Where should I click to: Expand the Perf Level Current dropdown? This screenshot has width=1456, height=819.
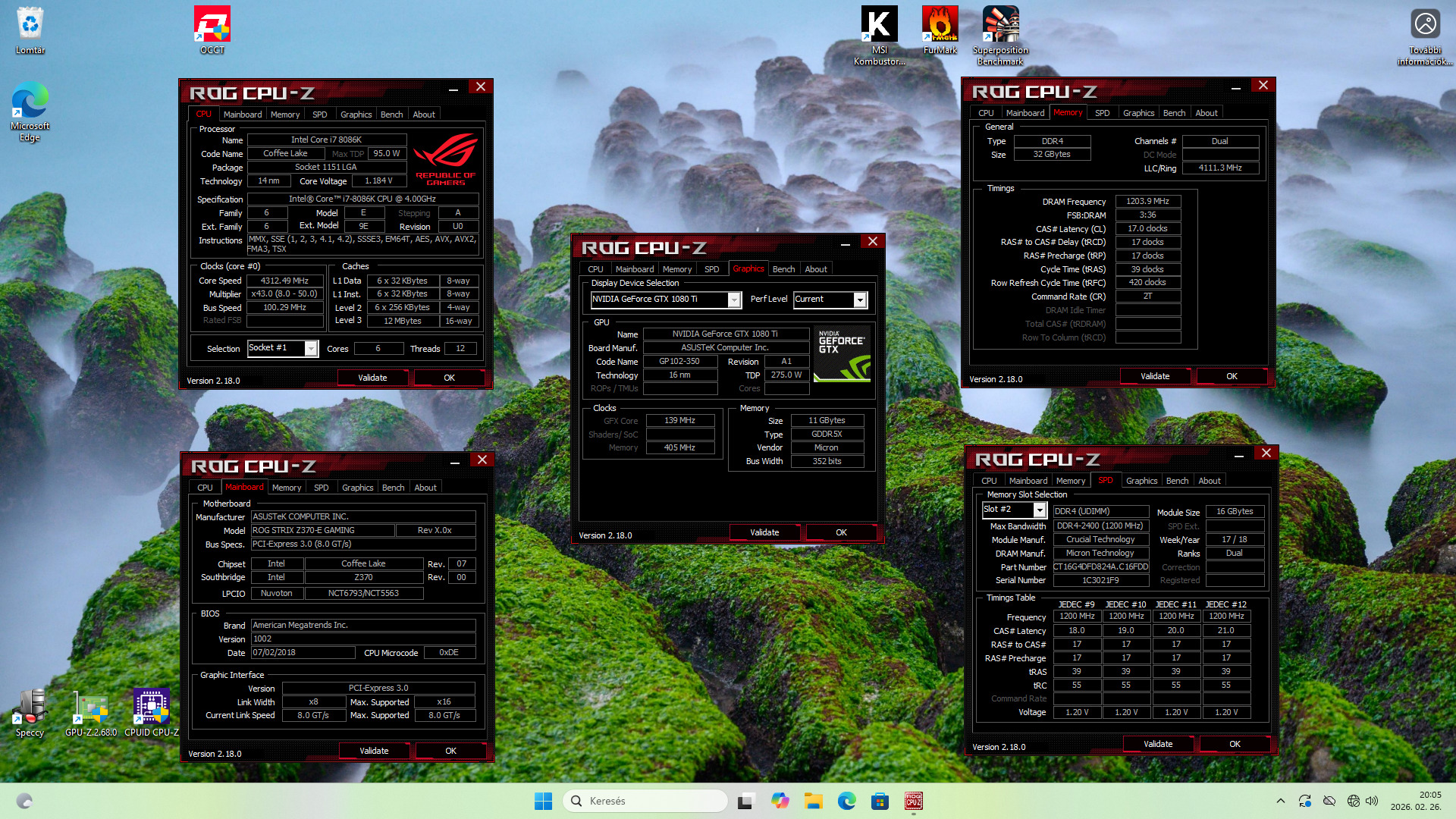tap(860, 300)
